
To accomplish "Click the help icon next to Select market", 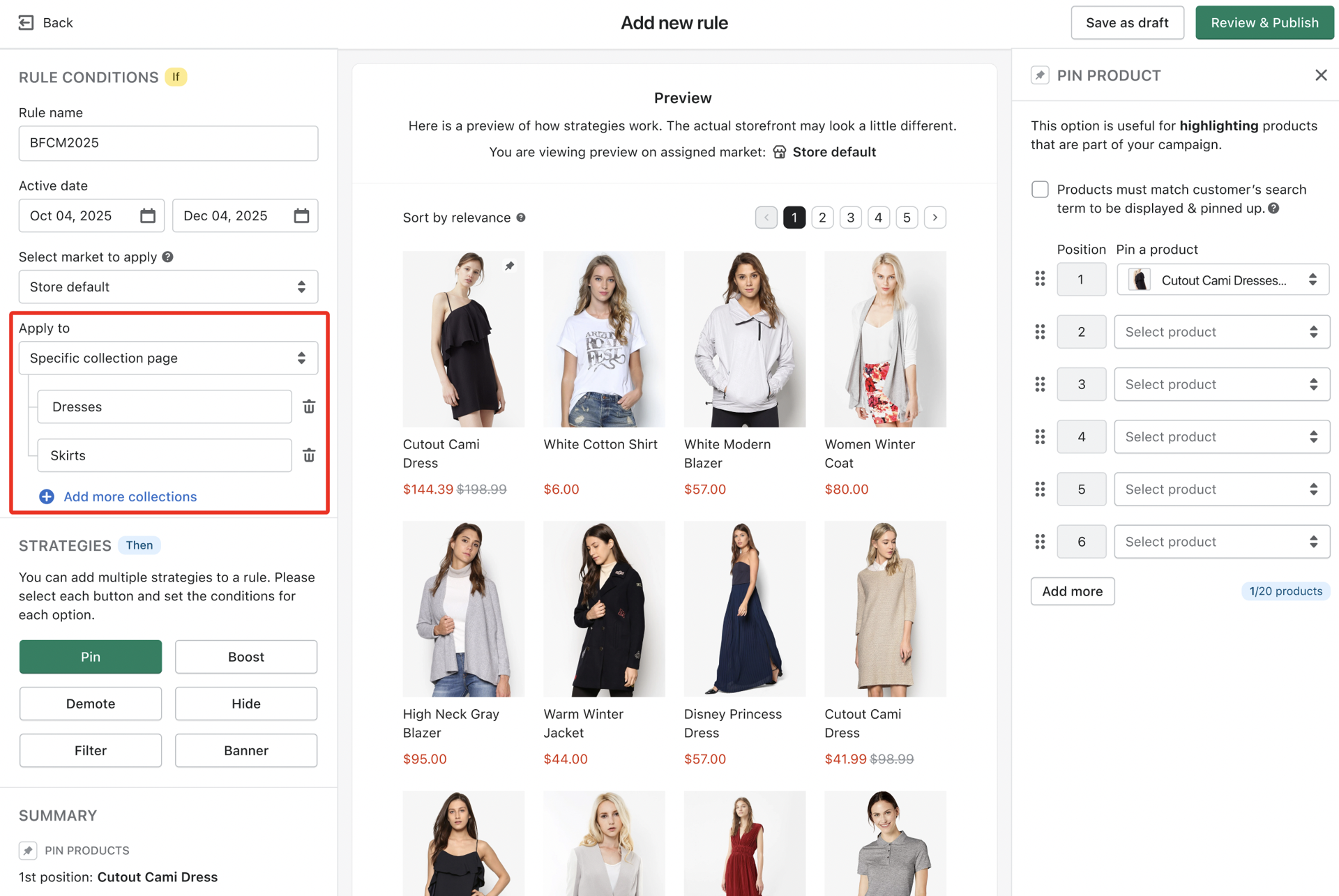I will pyautogui.click(x=167, y=257).
